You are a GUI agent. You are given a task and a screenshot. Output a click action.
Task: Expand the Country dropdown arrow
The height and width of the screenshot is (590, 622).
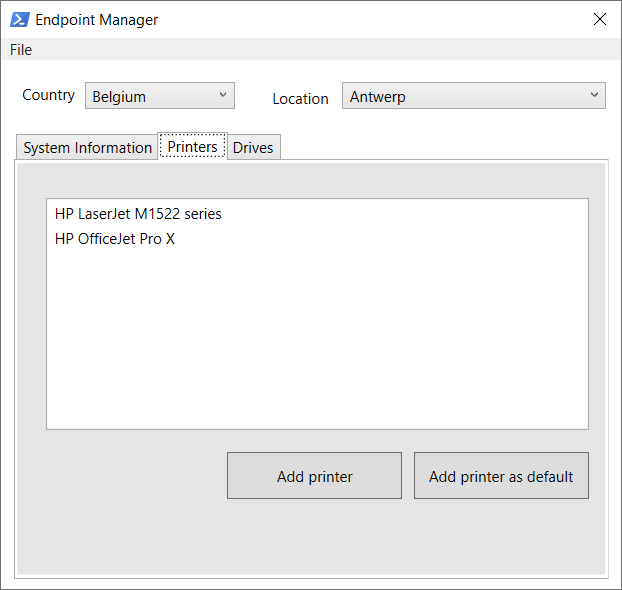pos(223,95)
